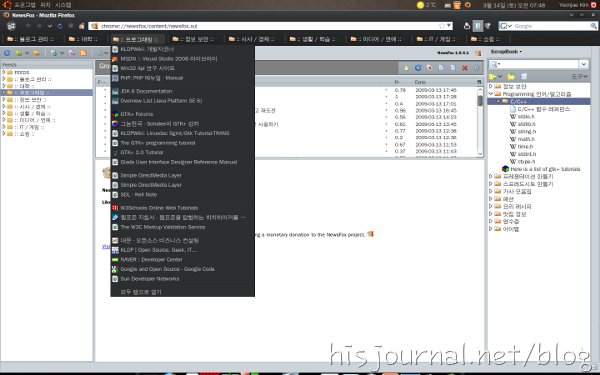Image resolution: width=600 pixels, height=375 pixels.
Task: Delete article with the red X icon
Action: 465,68
